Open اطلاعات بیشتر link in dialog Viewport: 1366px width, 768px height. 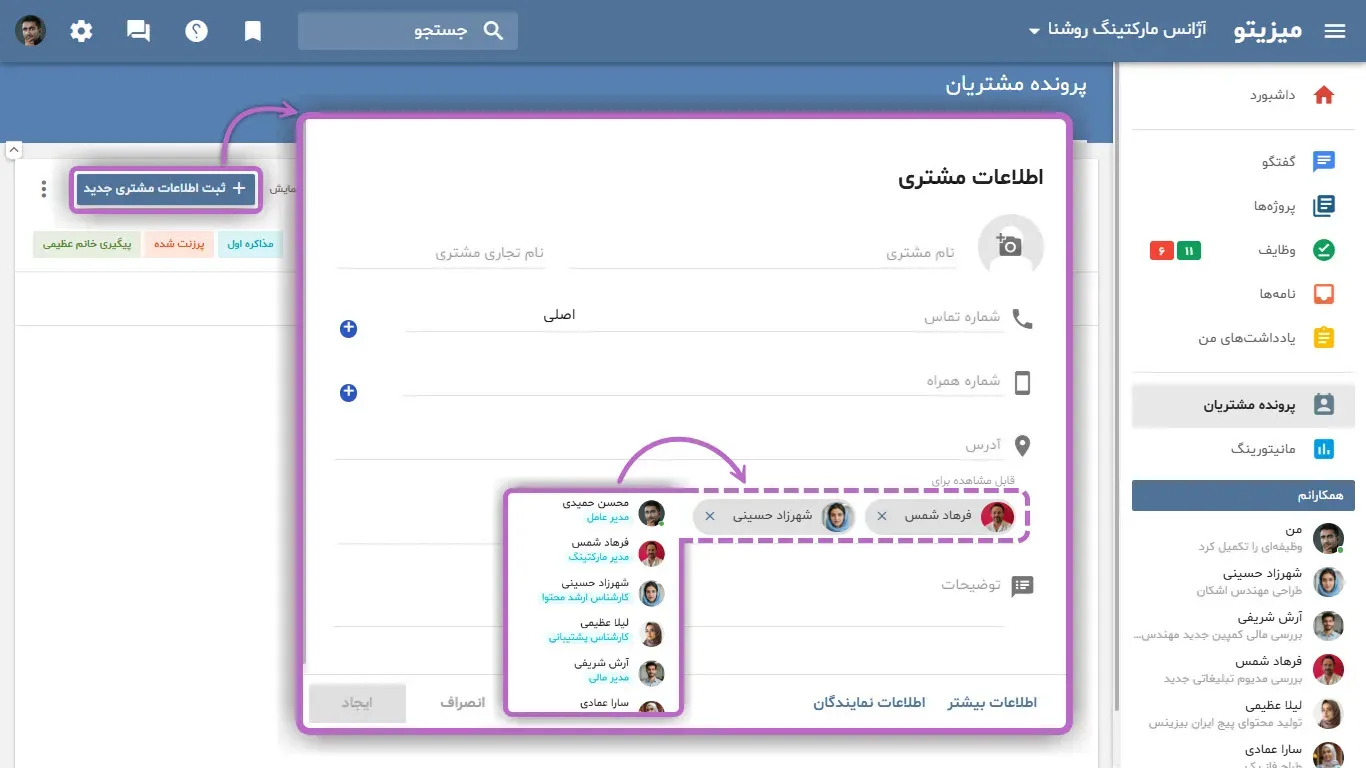992,703
